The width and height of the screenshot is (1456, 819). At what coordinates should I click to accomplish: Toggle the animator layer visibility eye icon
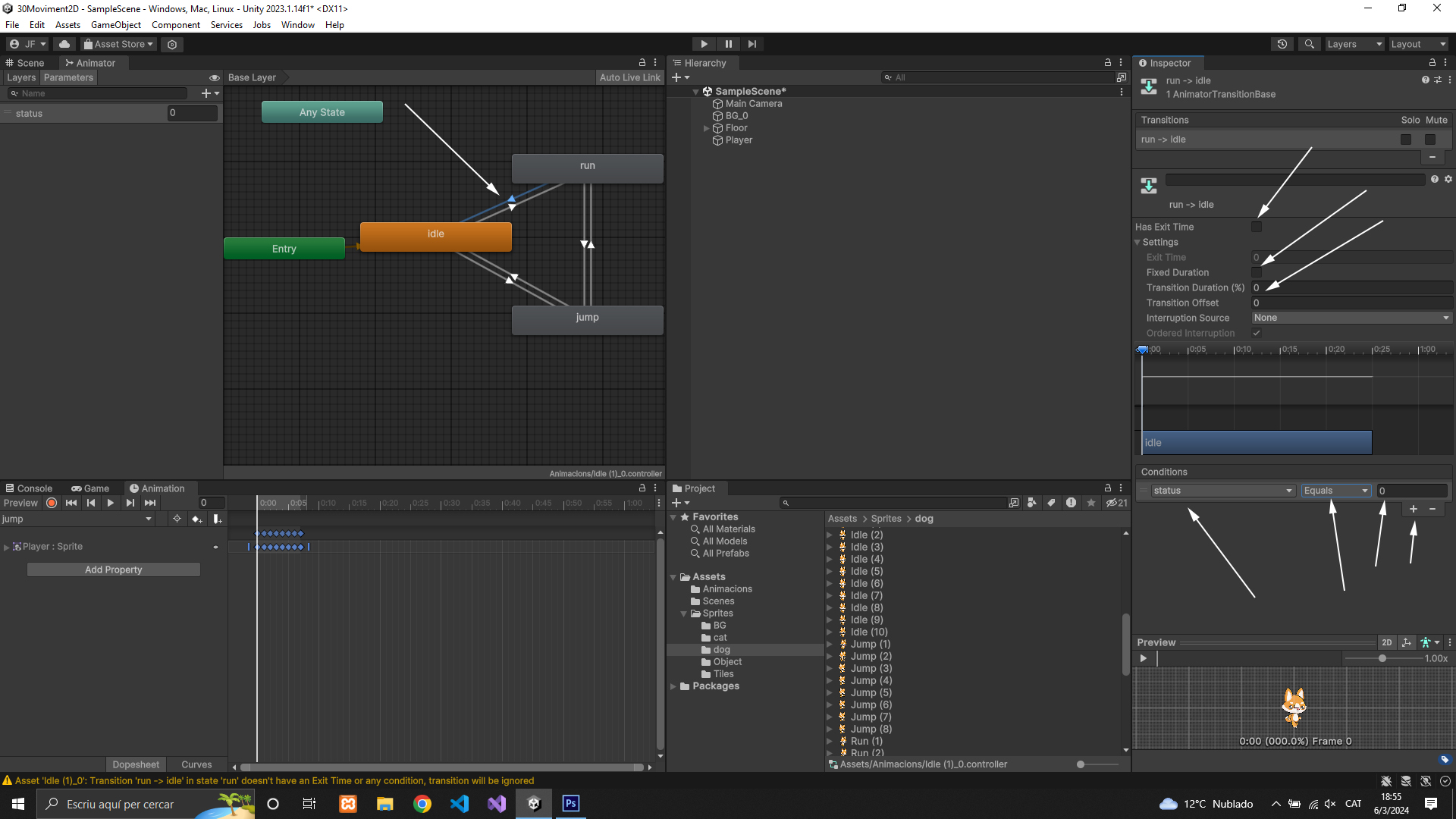point(214,78)
